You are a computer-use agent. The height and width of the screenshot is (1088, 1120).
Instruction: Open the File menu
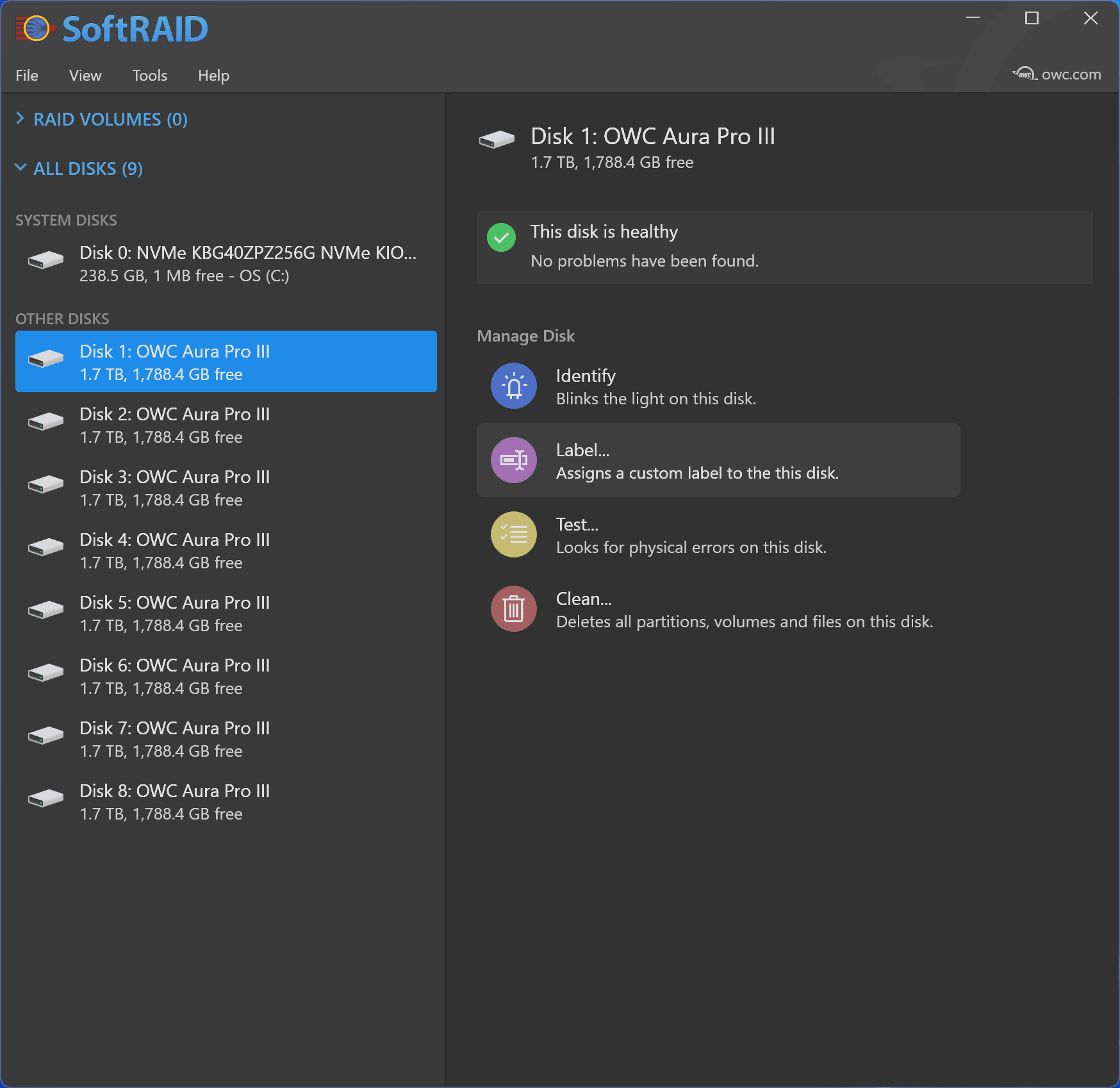27,76
